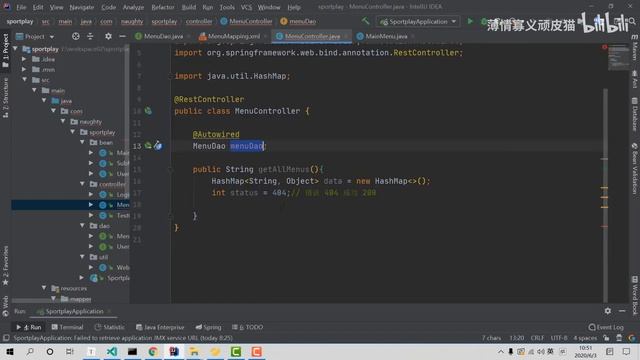The height and width of the screenshot is (360, 640).
Task: Collapse the resources folder
Action: [44, 288]
